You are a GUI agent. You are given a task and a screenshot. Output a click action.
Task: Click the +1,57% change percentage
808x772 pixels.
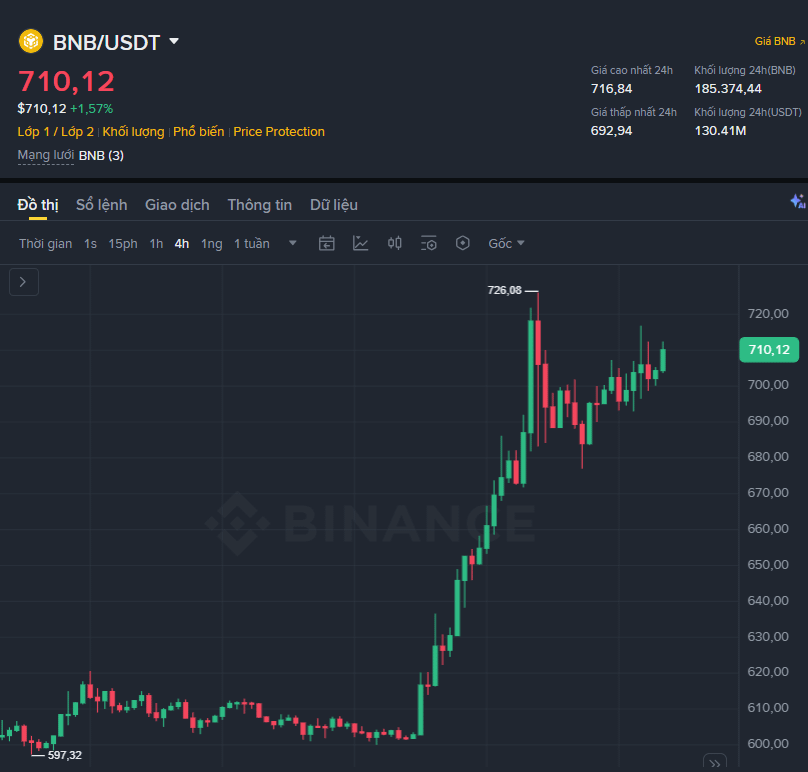(91, 109)
